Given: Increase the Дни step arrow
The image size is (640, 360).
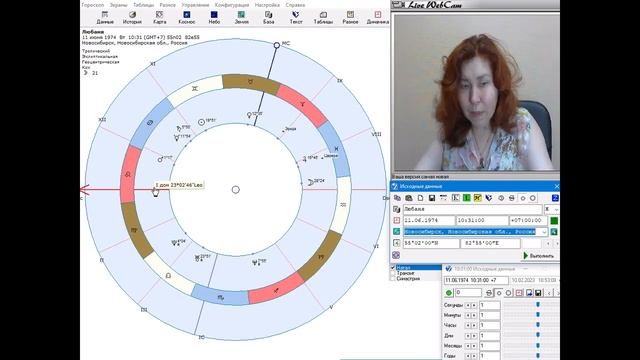Looking at the screenshot, I should point(474,336).
